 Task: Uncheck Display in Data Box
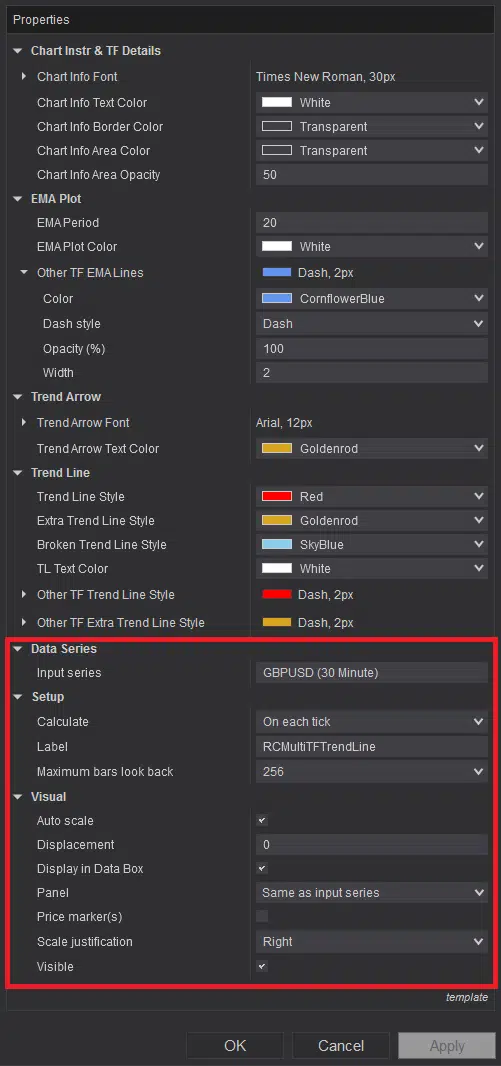tap(262, 868)
